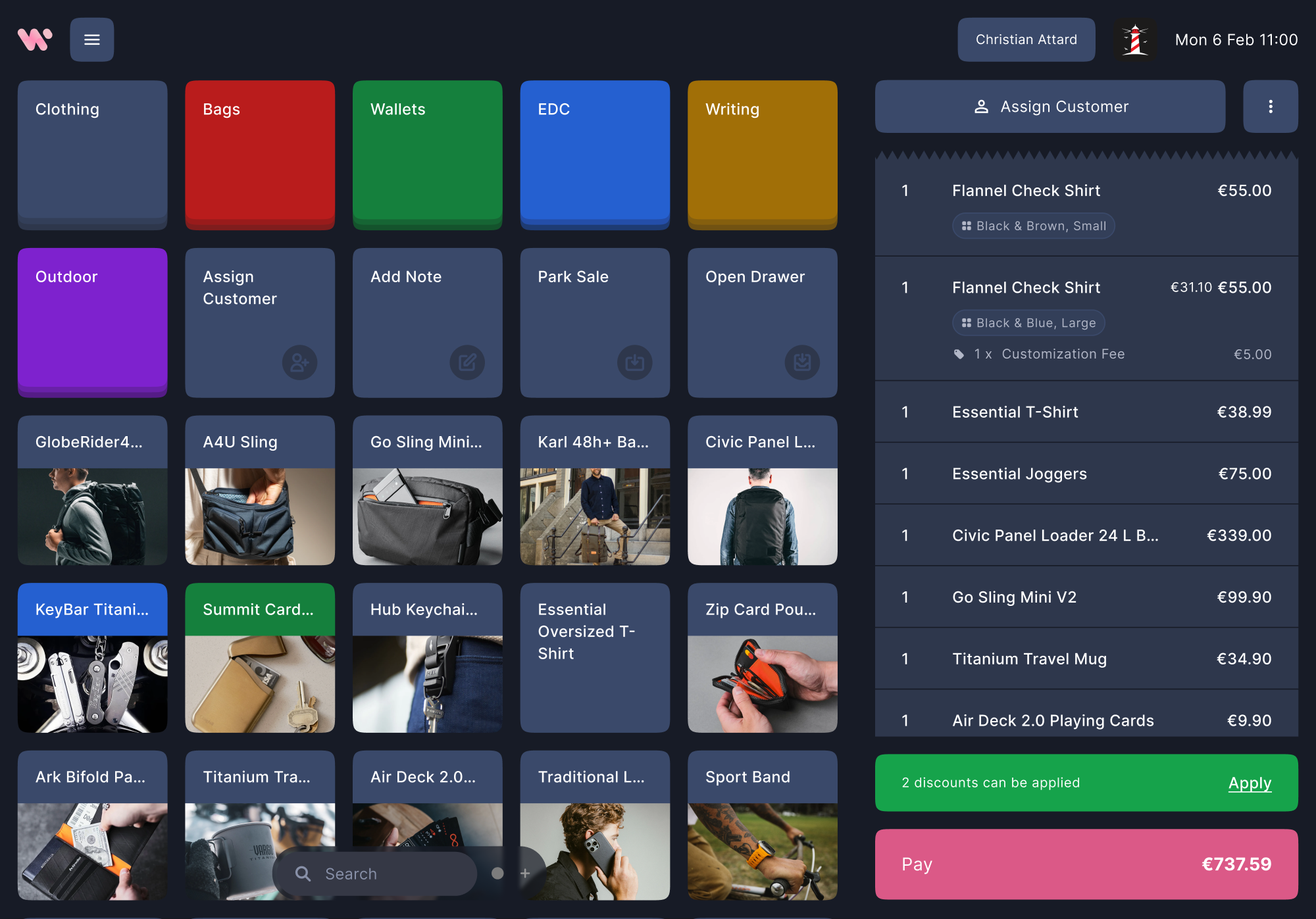Open the hamburger navigation menu
The image size is (1316, 919).
[x=92, y=39]
